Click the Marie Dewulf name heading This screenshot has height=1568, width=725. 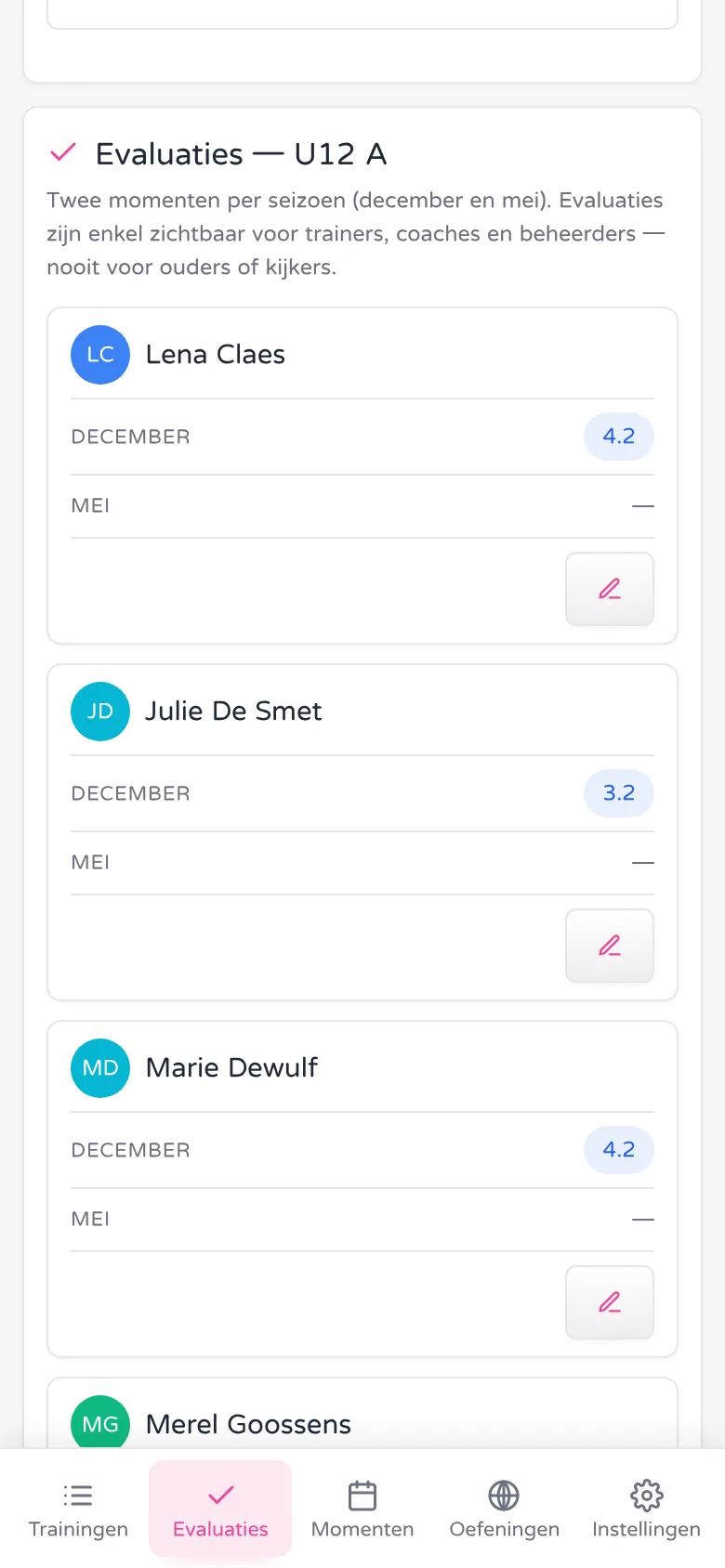click(x=231, y=1068)
